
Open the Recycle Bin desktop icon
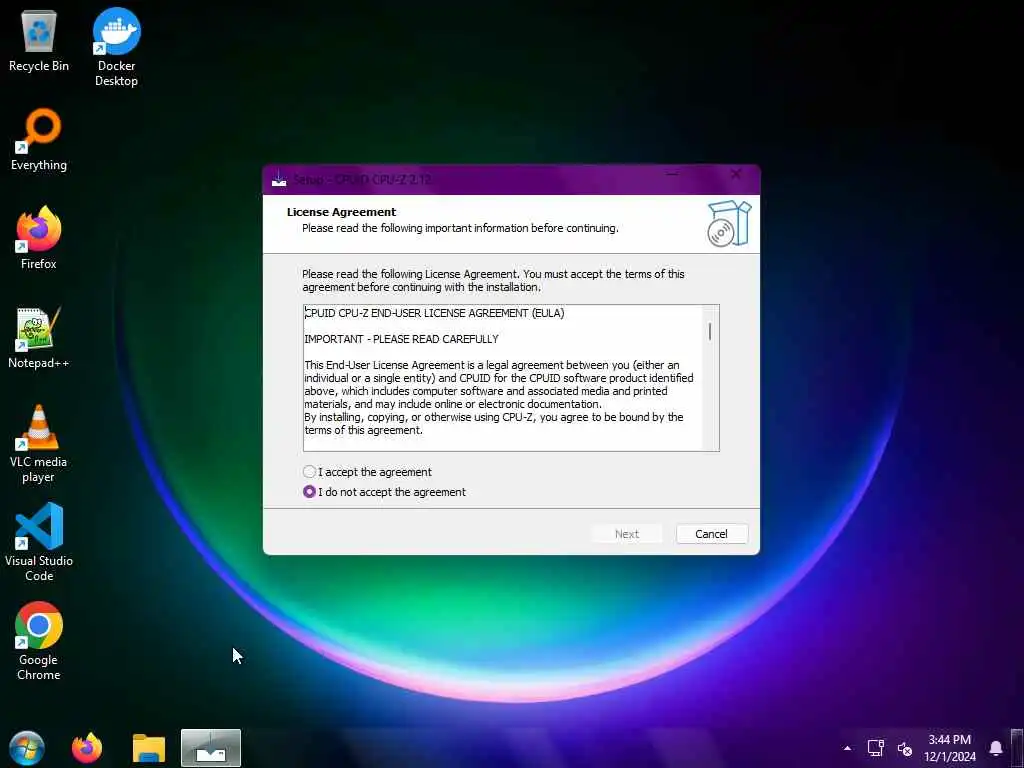point(39,40)
